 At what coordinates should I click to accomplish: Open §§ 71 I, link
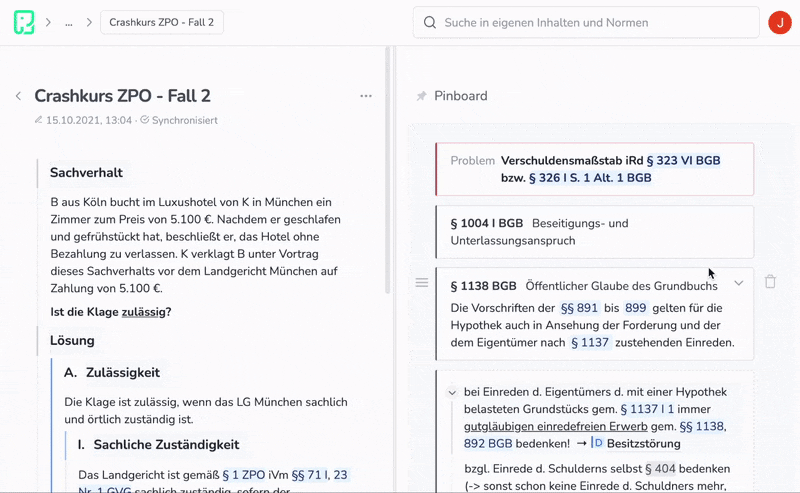[310, 475]
